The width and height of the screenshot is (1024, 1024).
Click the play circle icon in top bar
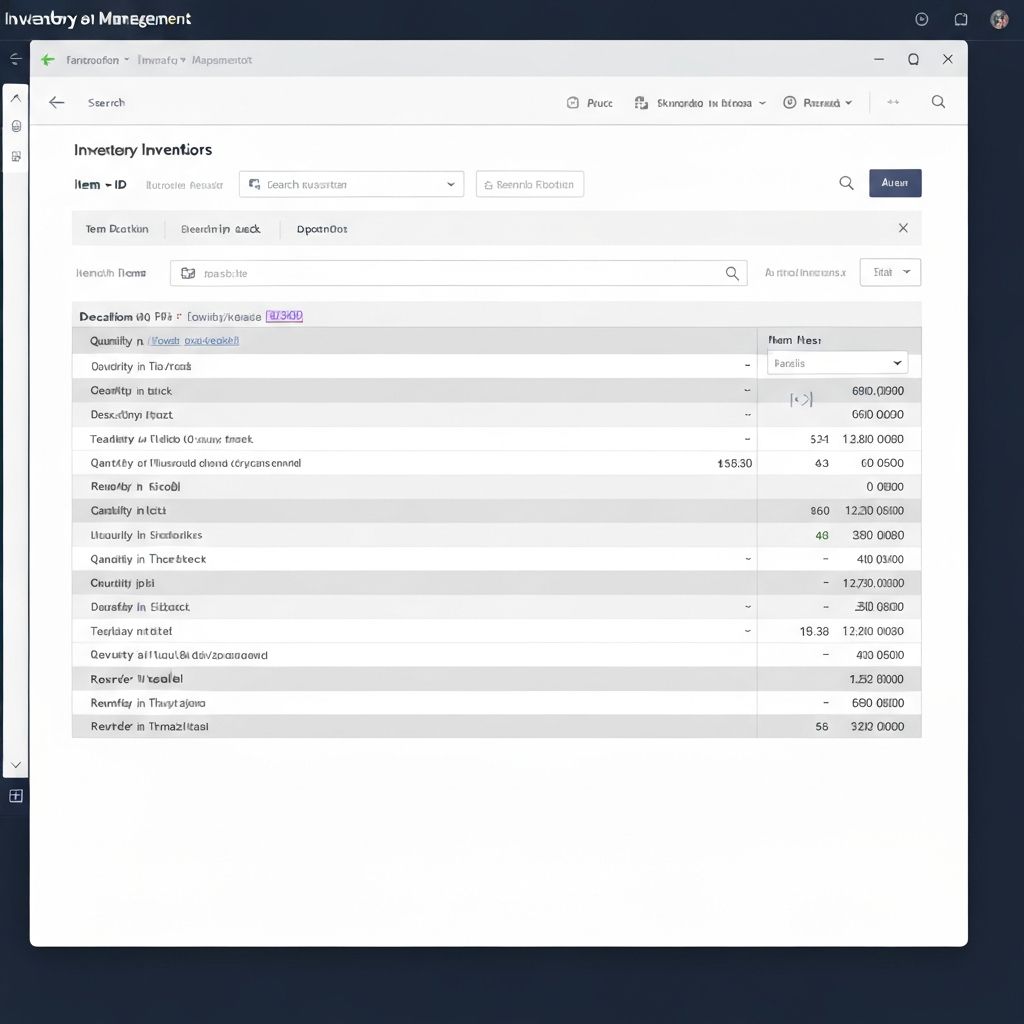point(922,19)
